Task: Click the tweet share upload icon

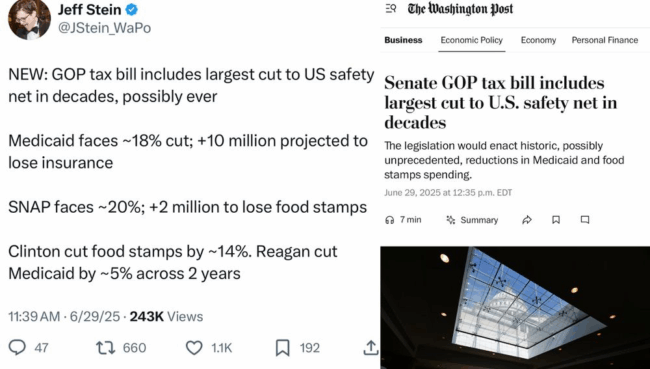Action: click(x=371, y=347)
